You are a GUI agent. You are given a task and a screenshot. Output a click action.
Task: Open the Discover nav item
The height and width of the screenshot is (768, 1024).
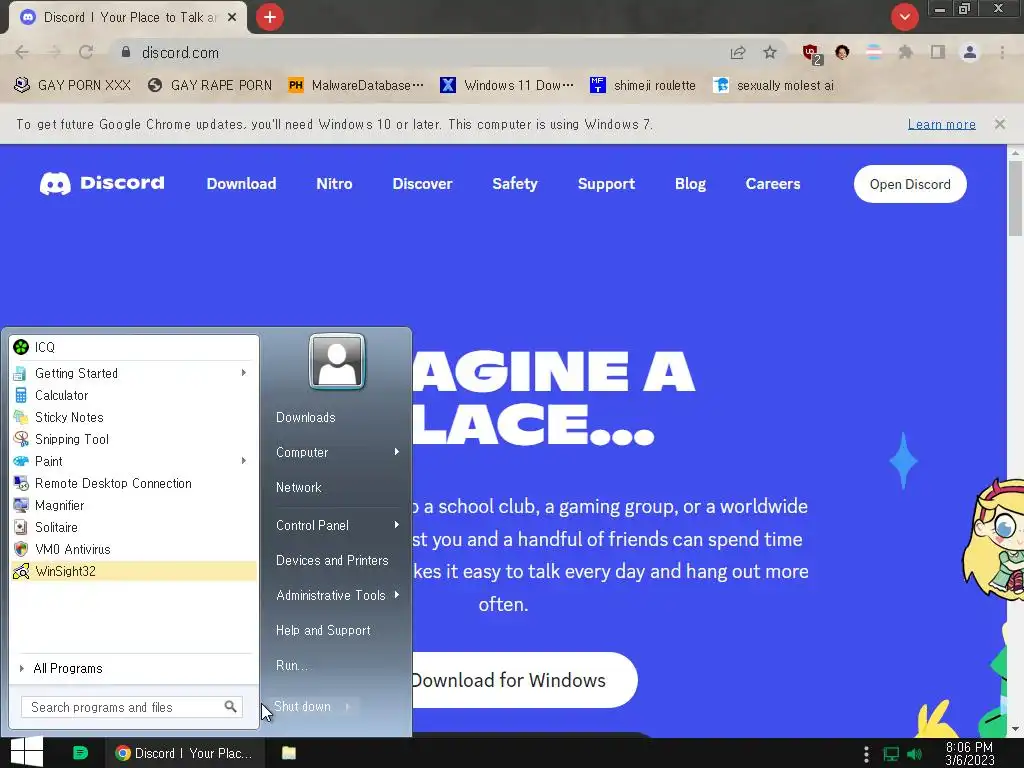point(422,184)
